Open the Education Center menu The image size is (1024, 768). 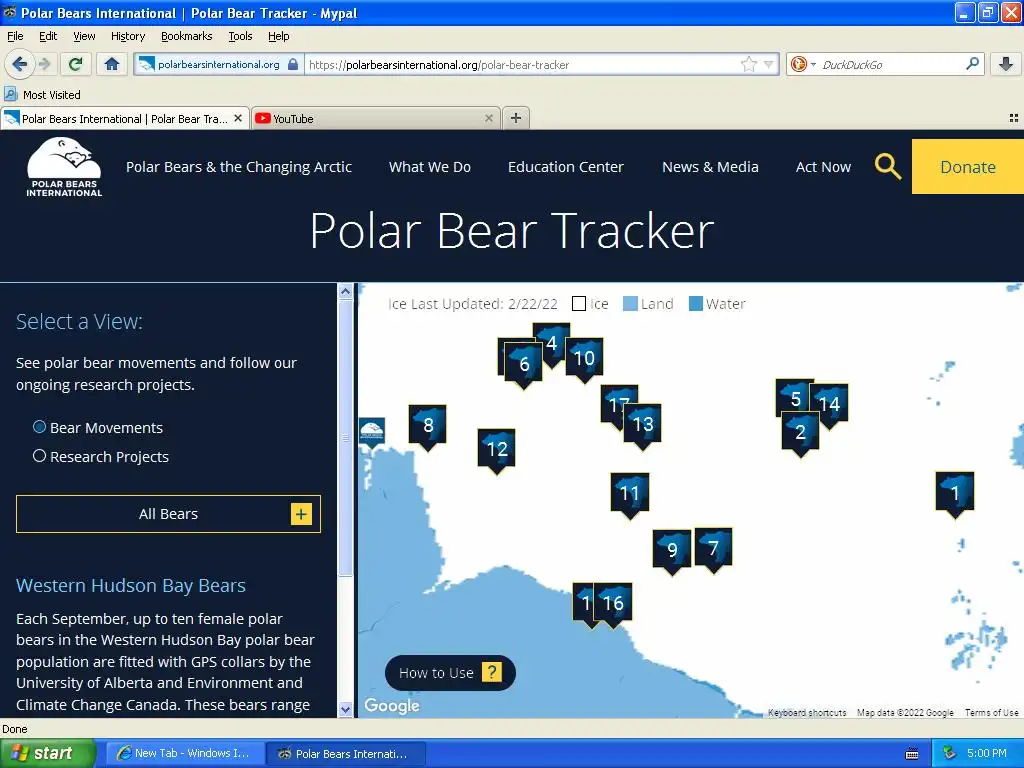[x=566, y=167]
